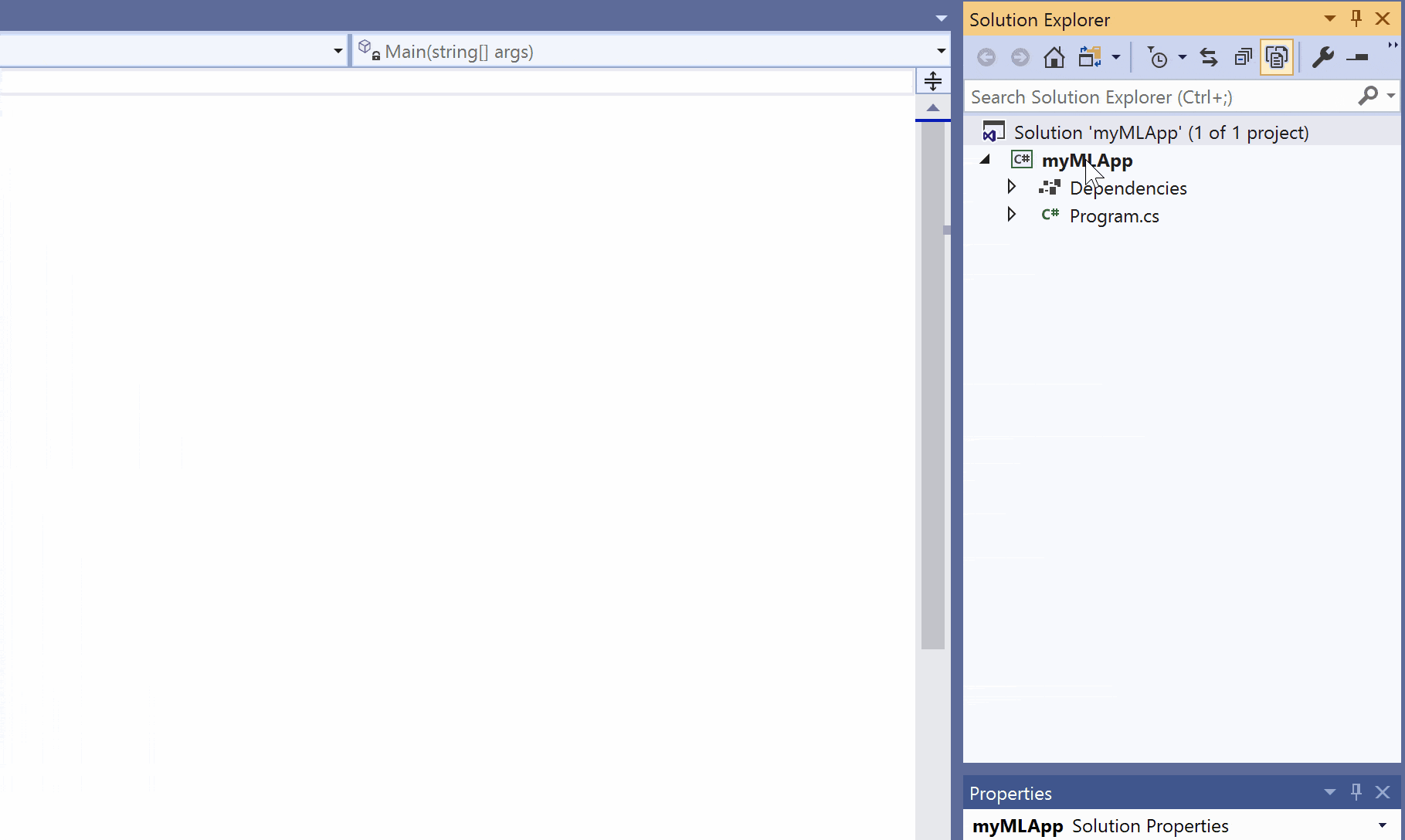This screenshot has height=840, width=1405.
Task: Pin the Properties panel
Action: [x=1356, y=792]
